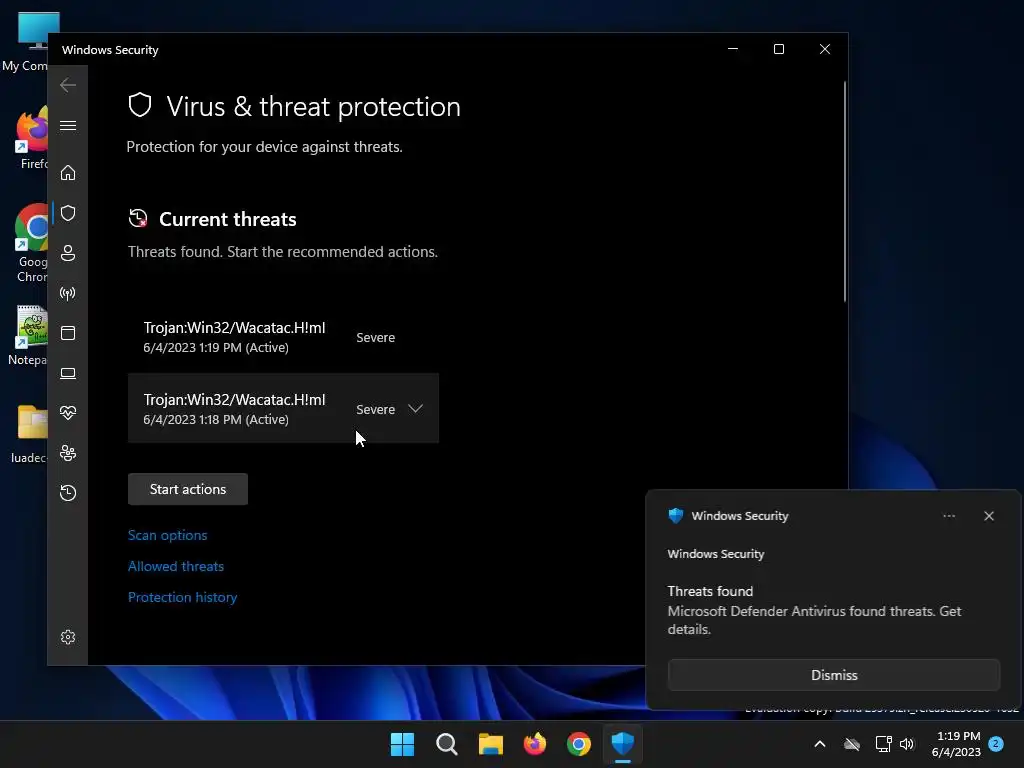Open the notification count badge
Image resolution: width=1024 pixels, height=768 pixels.
[996, 743]
